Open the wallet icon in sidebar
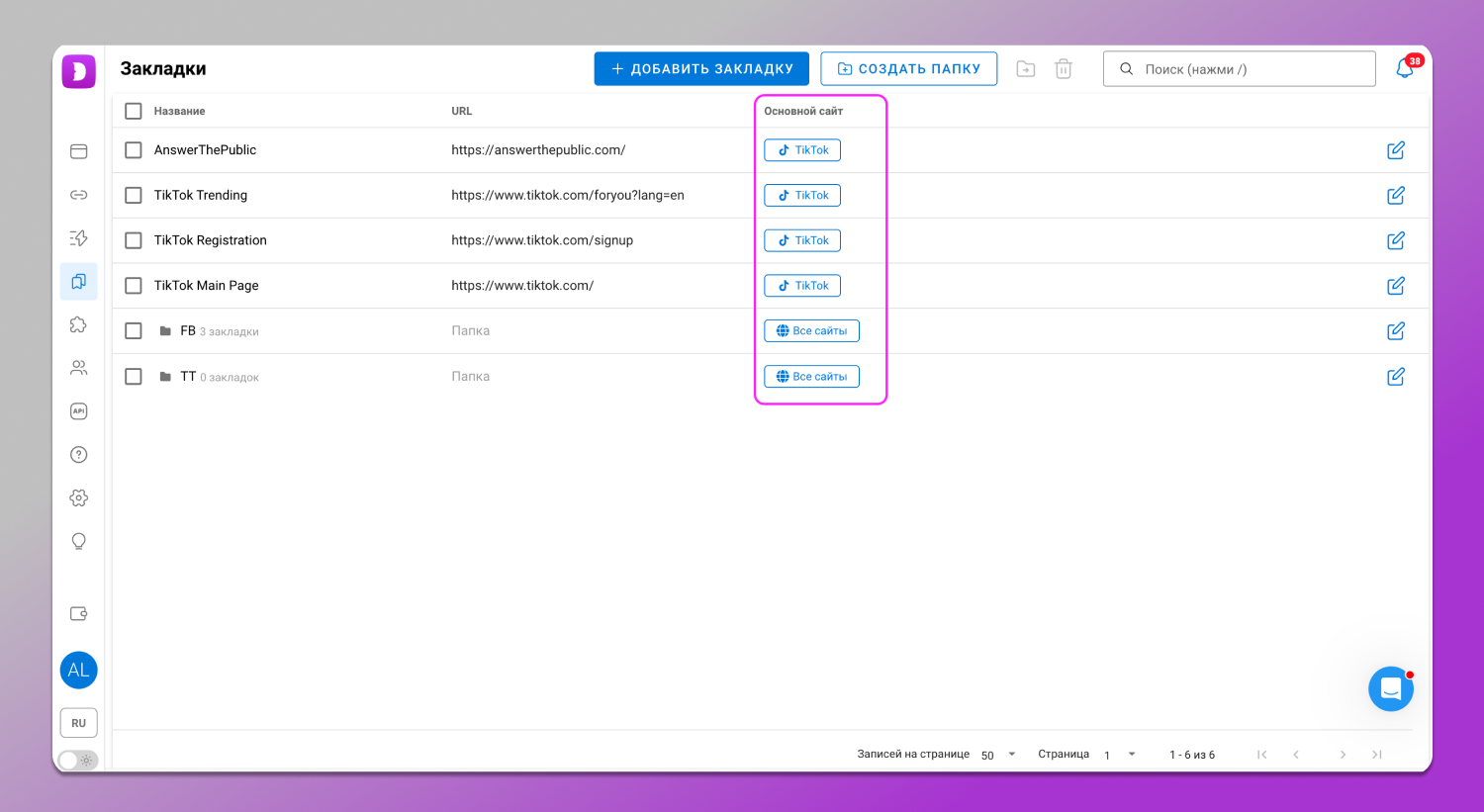This screenshot has width=1484, height=812. pyautogui.click(x=79, y=614)
